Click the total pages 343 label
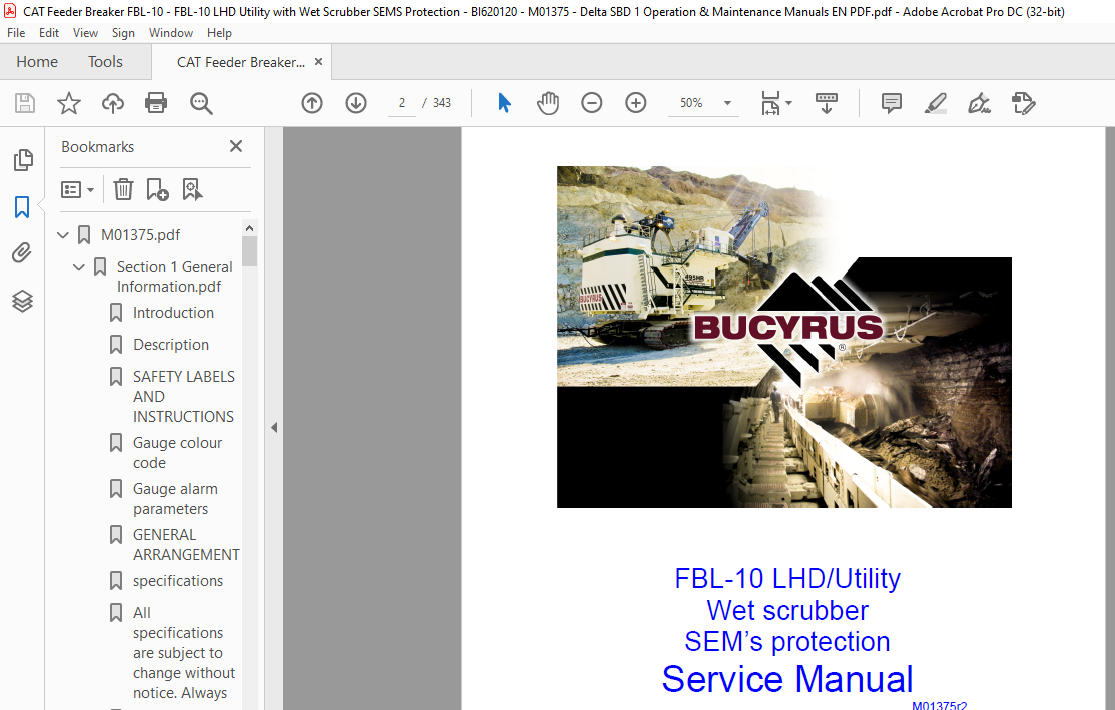 [x=442, y=103]
